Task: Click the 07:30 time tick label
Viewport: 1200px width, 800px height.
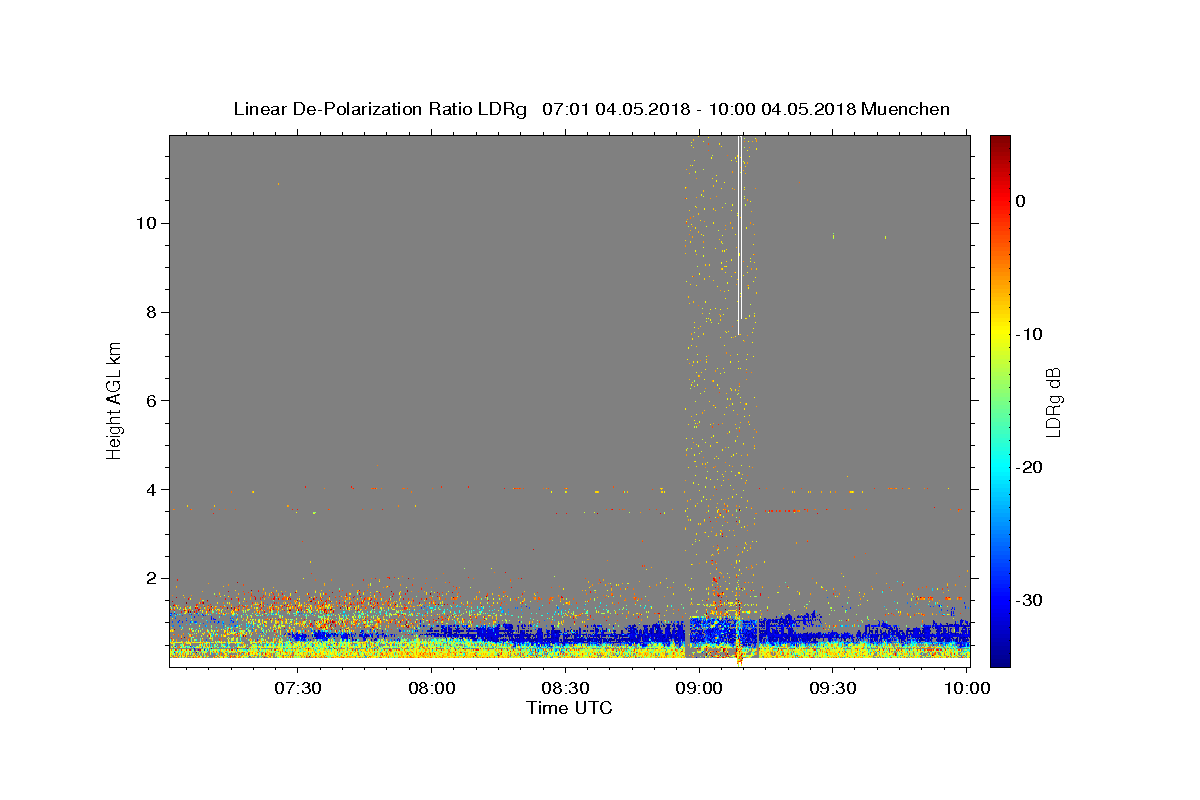Action: click(x=298, y=688)
